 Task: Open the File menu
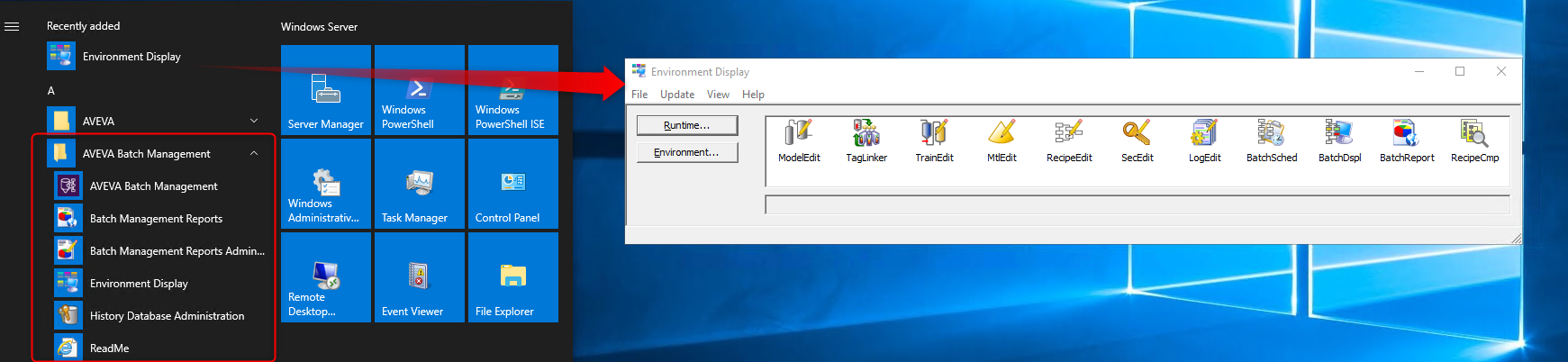tap(639, 95)
